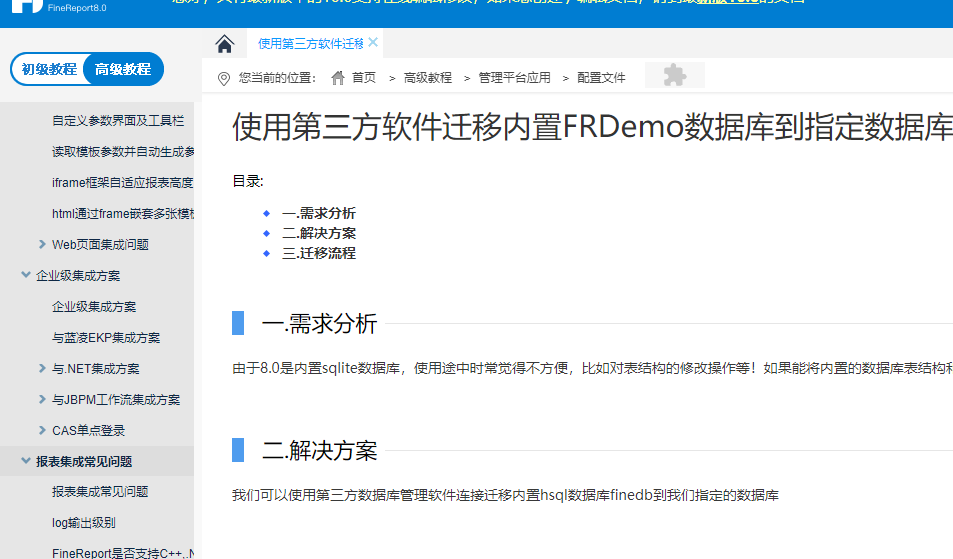Jump to 一.需求分析 in contents

point(319,213)
